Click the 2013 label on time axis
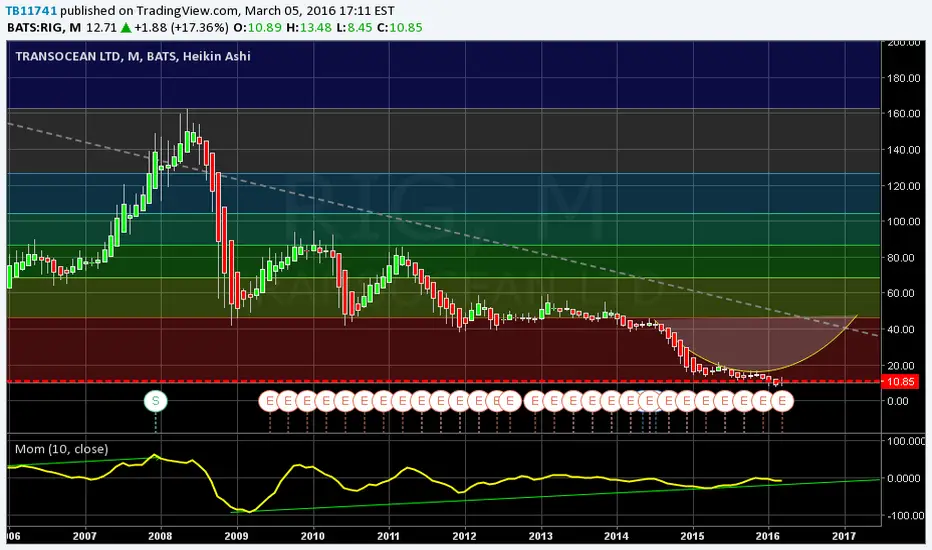Viewport: 932px width, 550px height. click(x=540, y=536)
